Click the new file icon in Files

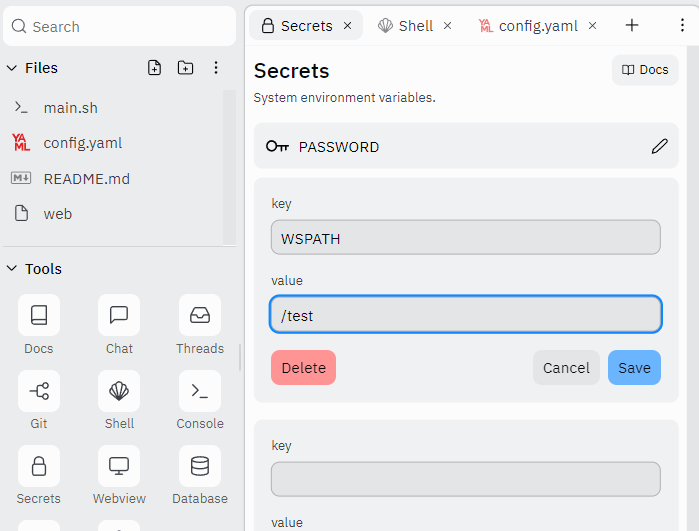tap(154, 68)
